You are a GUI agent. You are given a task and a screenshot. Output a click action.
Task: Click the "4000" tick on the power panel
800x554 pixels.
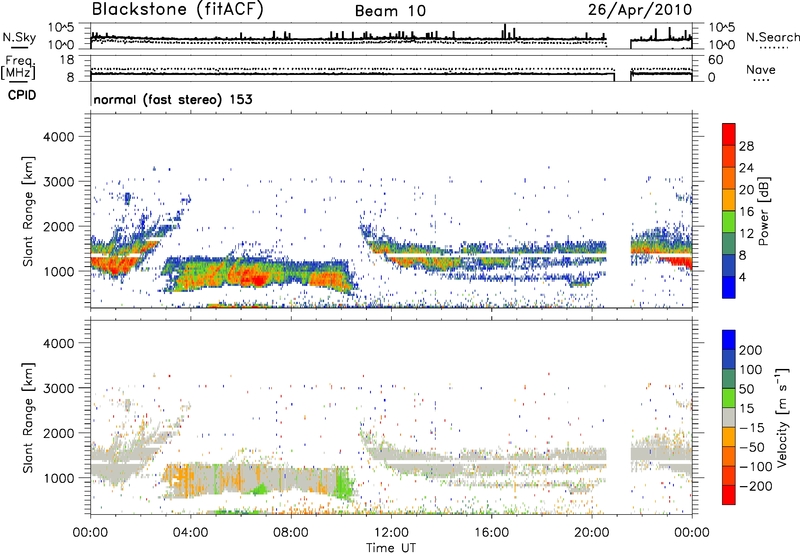pyautogui.click(x=58, y=137)
